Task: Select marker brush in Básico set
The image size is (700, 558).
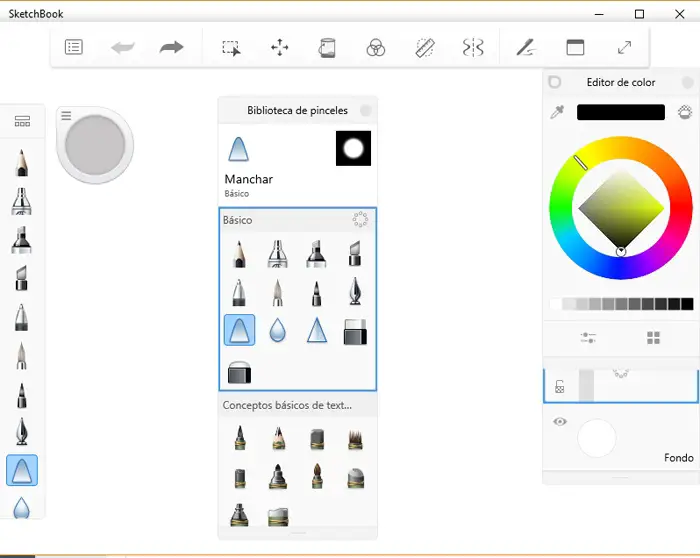Action: pyautogui.click(x=316, y=254)
